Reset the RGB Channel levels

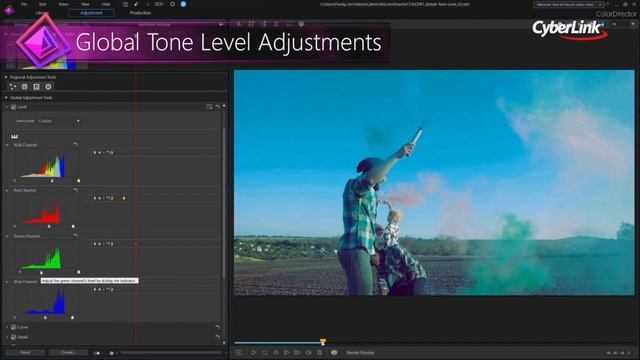click(x=76, y=145)
